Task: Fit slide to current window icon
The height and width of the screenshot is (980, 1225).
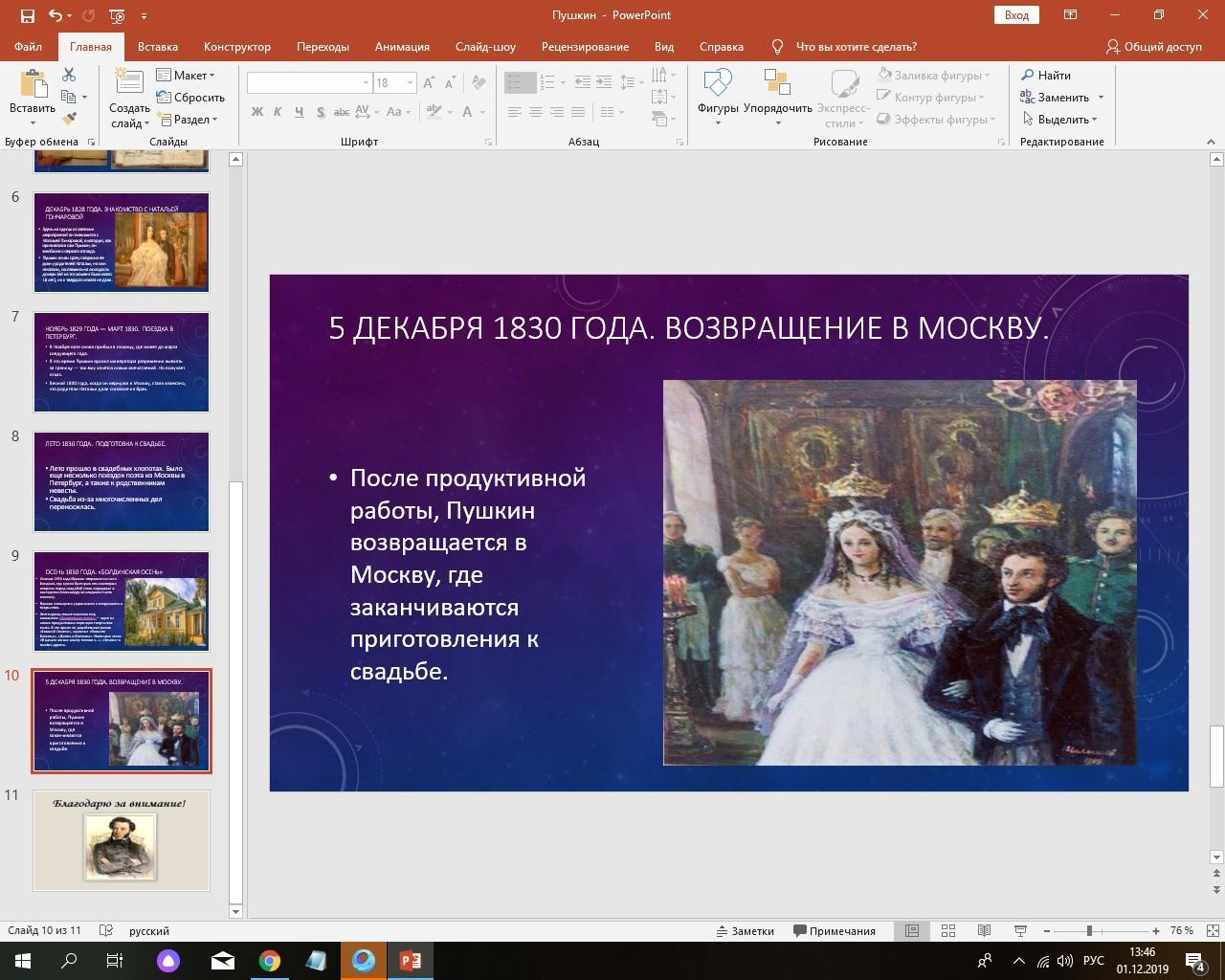Action: pyautogui.click(x=1214, y=930)
